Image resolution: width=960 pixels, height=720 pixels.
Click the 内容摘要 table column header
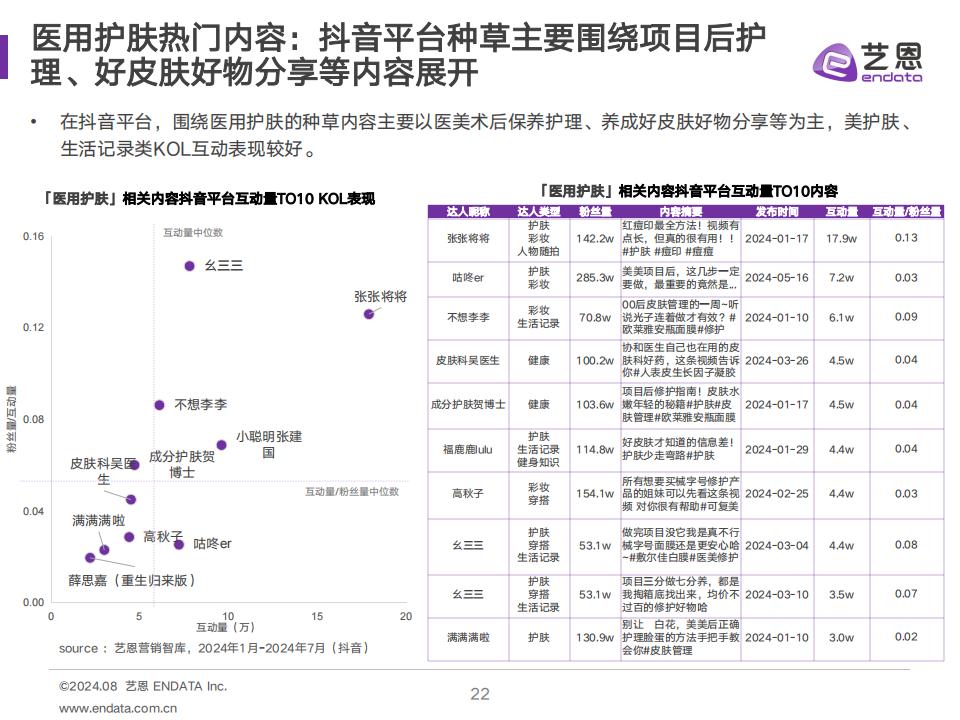680,212
